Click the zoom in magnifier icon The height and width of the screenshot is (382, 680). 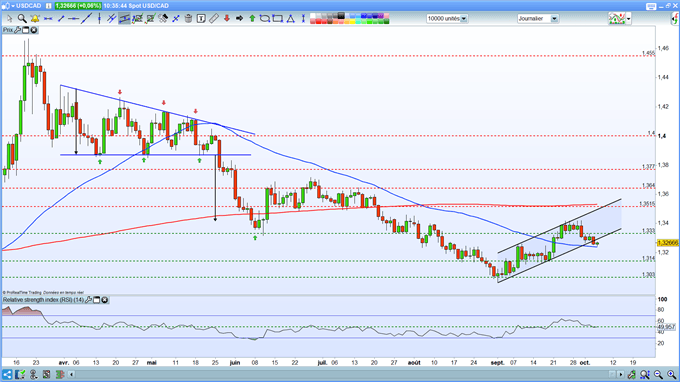coord(671,374)
